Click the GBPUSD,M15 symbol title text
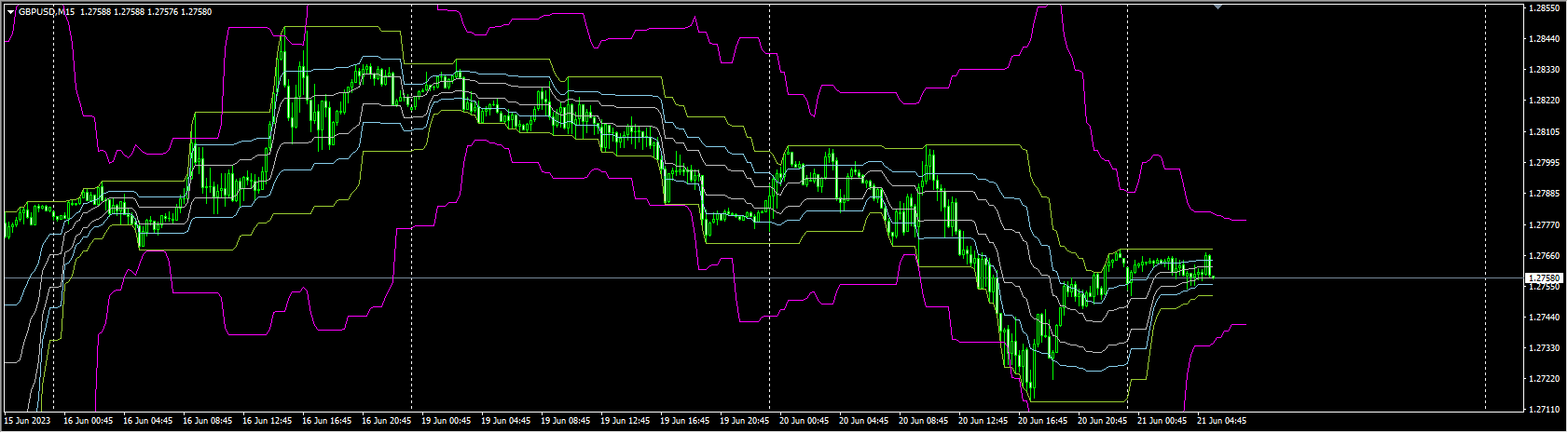This screenshot has height=433, width=1568. click(x=47, y=12)
